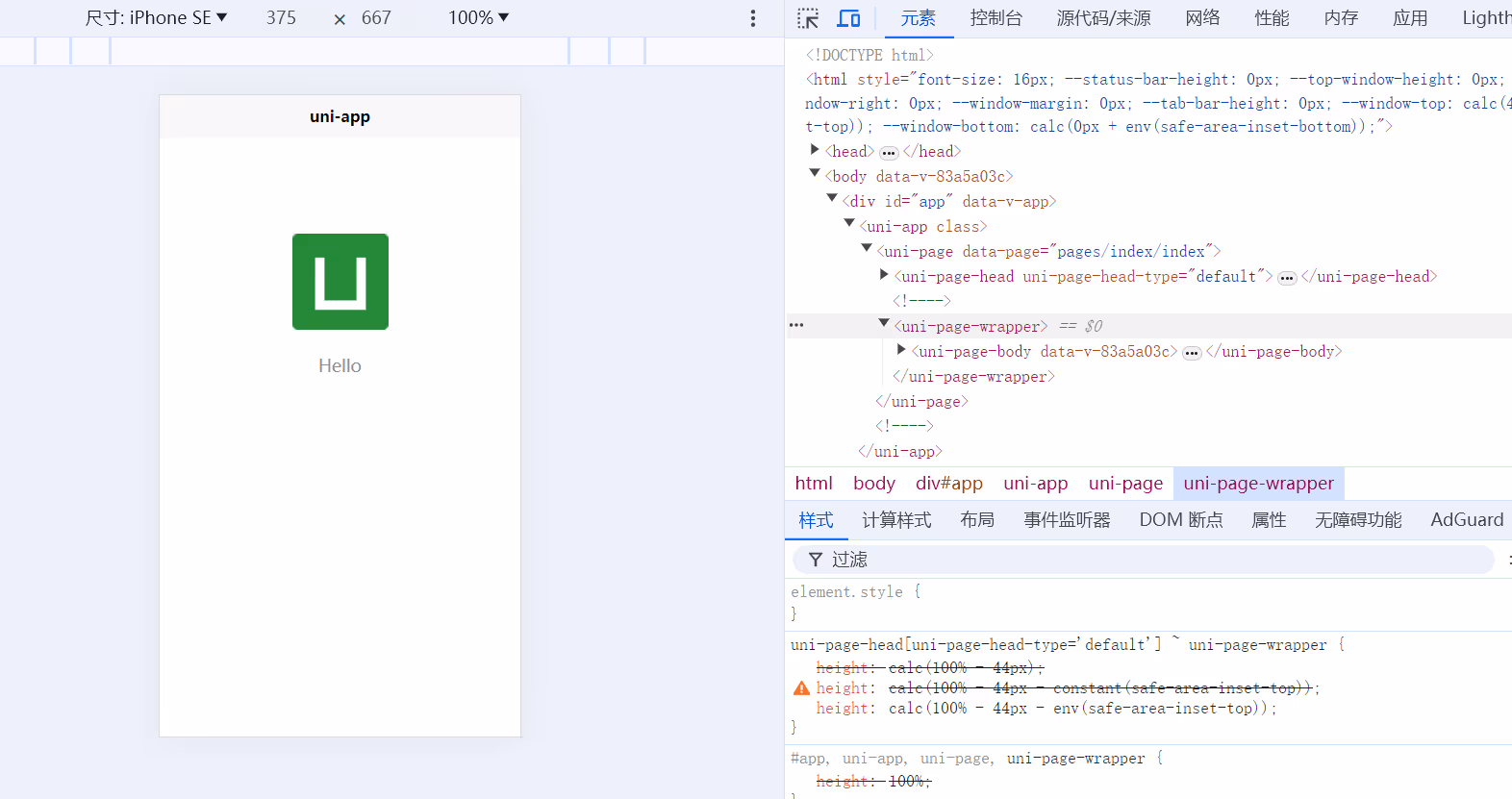Image resolution: width=1512 pixels, height=799 pixels.
Task: Select the 事件监听器 subtab
Action: point(1067,520)
